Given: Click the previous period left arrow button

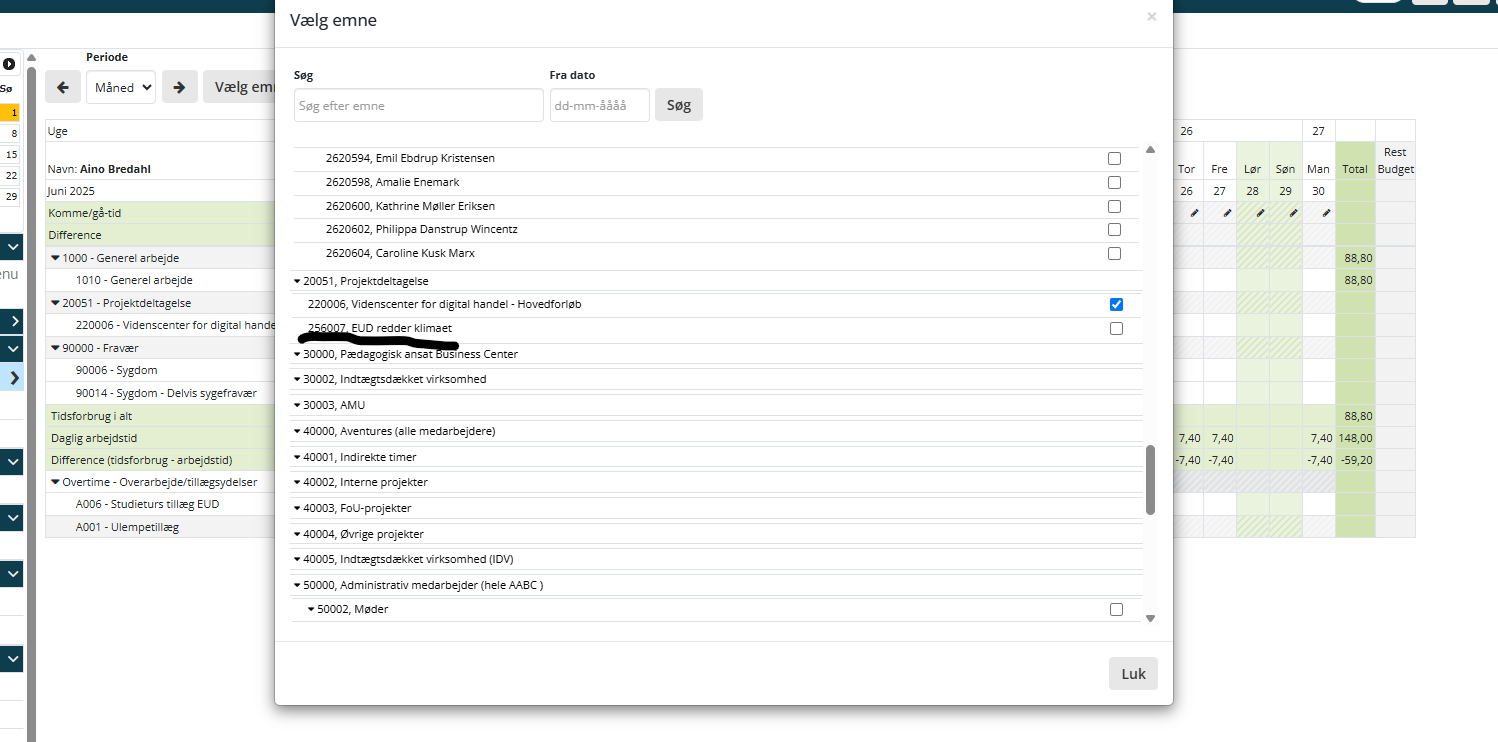Looking at the screenshot, I should click(x=62, y=87).
